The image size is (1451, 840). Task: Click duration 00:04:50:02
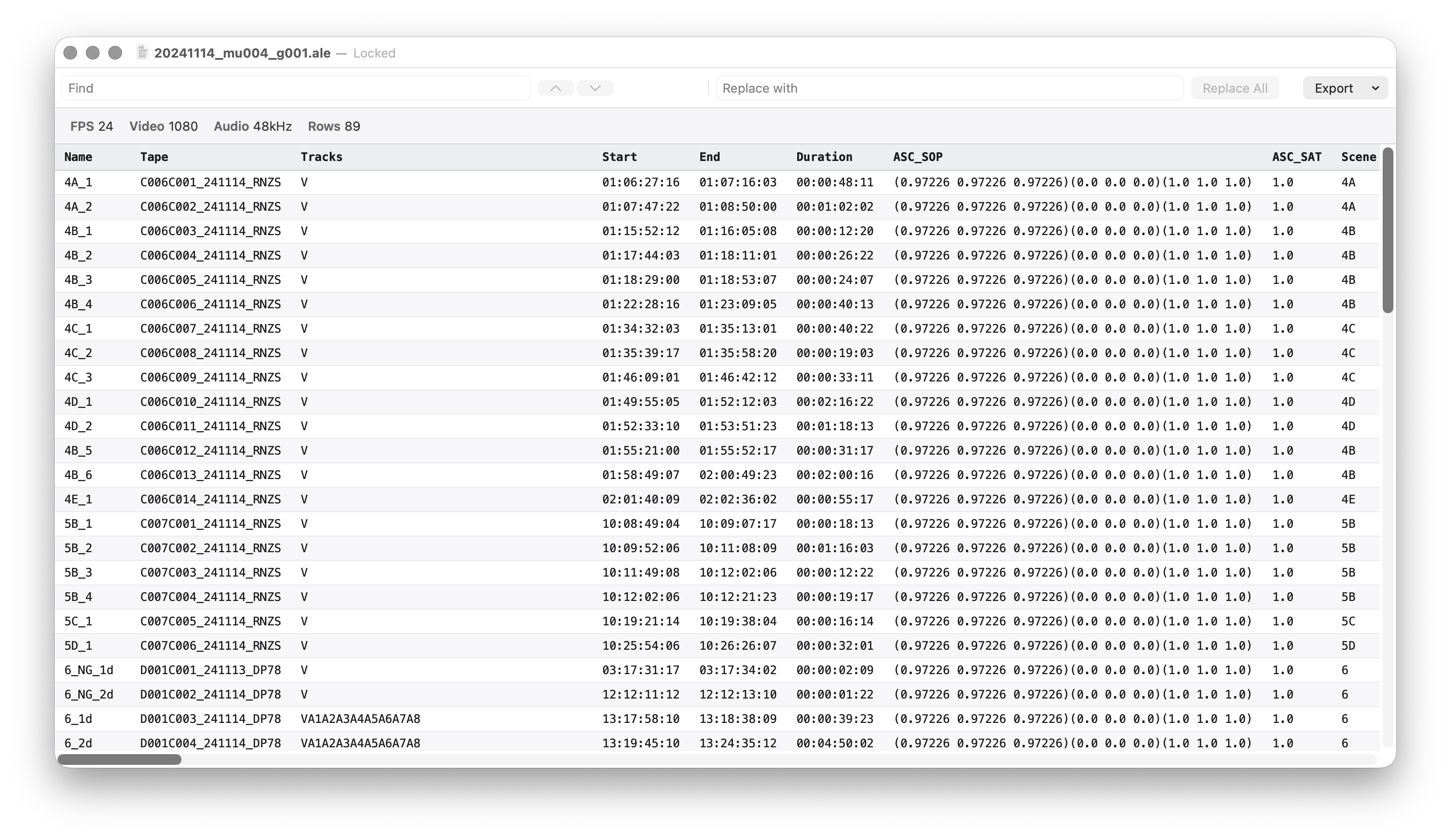[835, 743]
